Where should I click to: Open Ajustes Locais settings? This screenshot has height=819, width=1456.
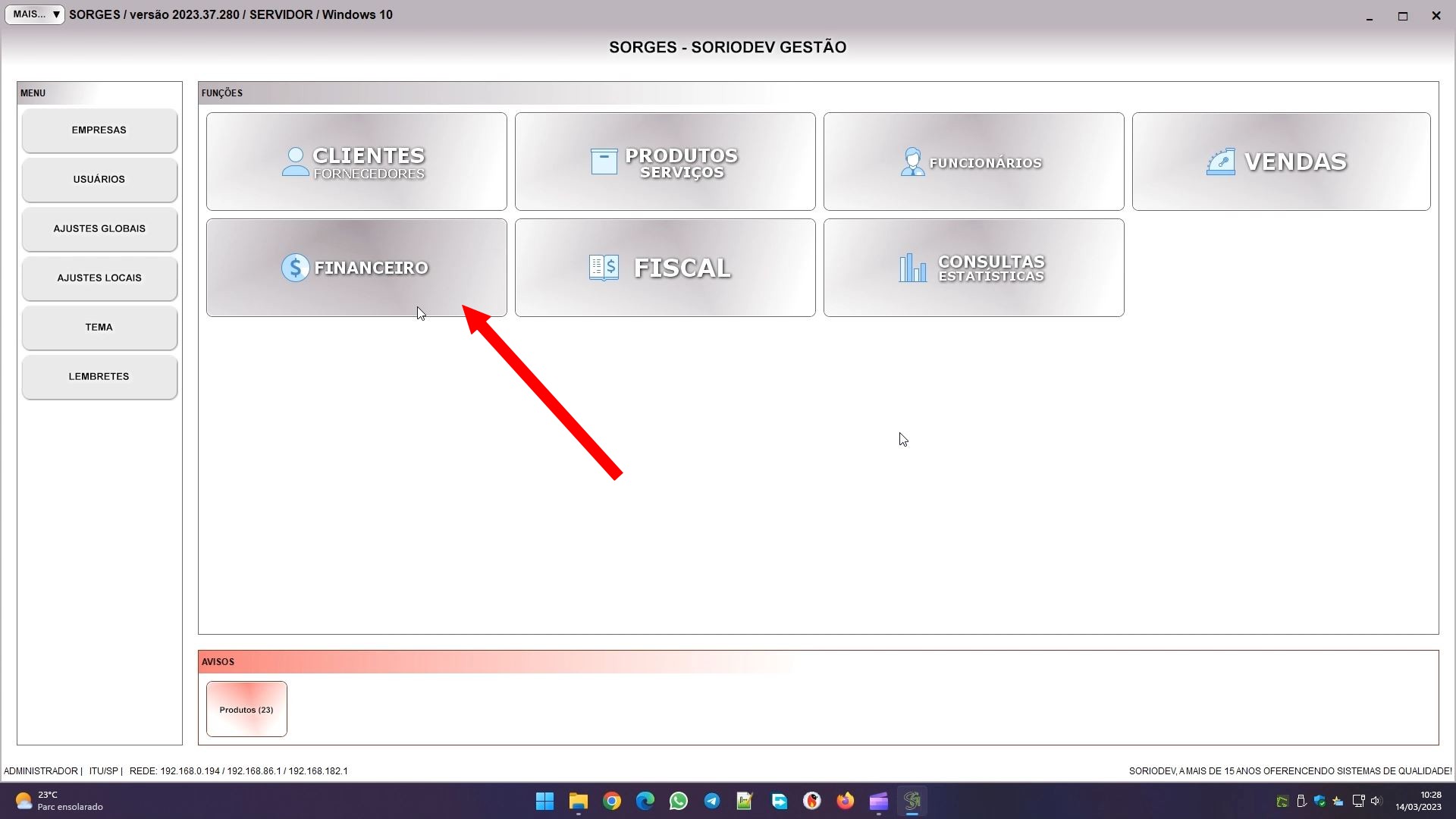pos(99,278)
